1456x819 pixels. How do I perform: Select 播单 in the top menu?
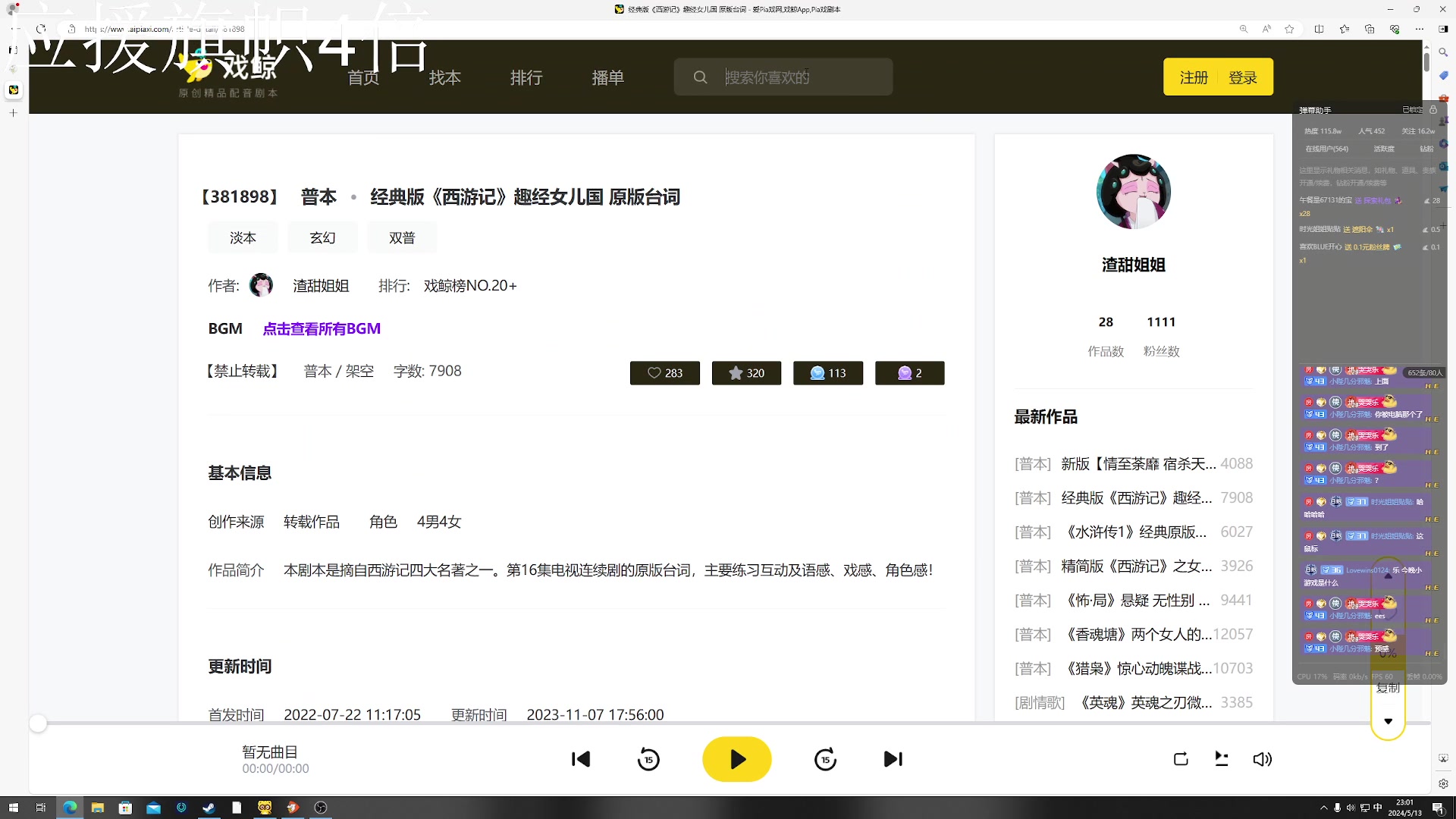(607, 77)
